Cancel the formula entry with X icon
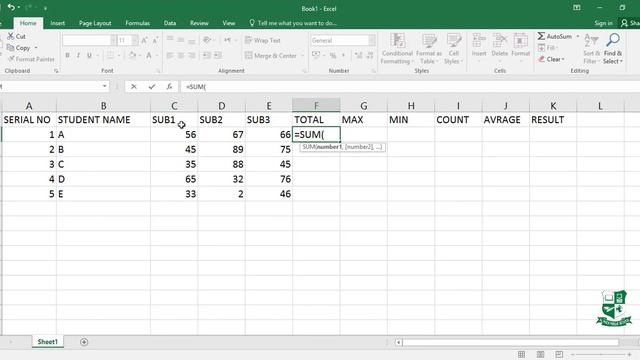Image resolution: width=640 pixels, height=360 pixels. point(133,87)
